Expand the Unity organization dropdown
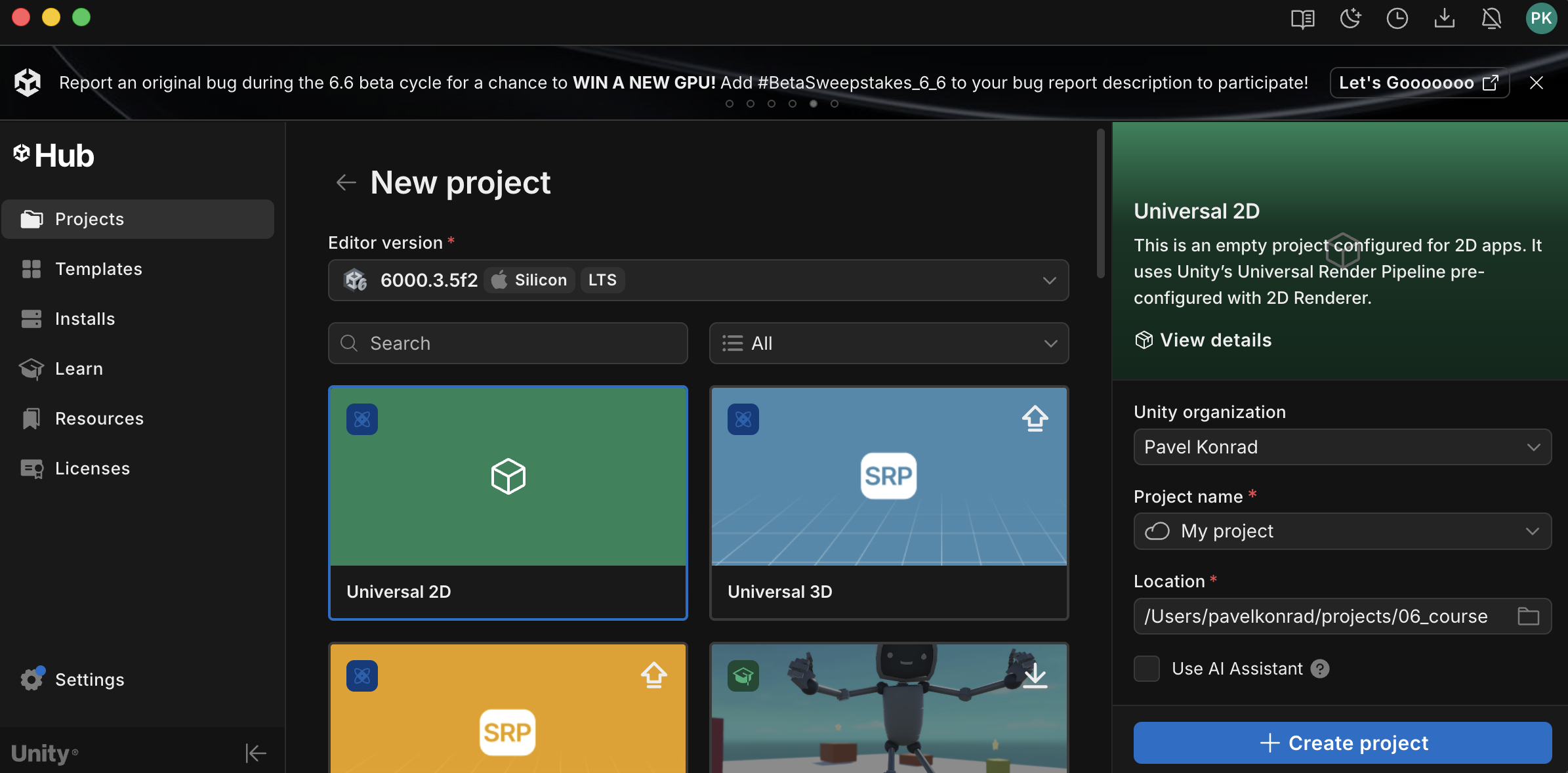This screenshot has height=773, width=1568. (x=1342, y=447)
